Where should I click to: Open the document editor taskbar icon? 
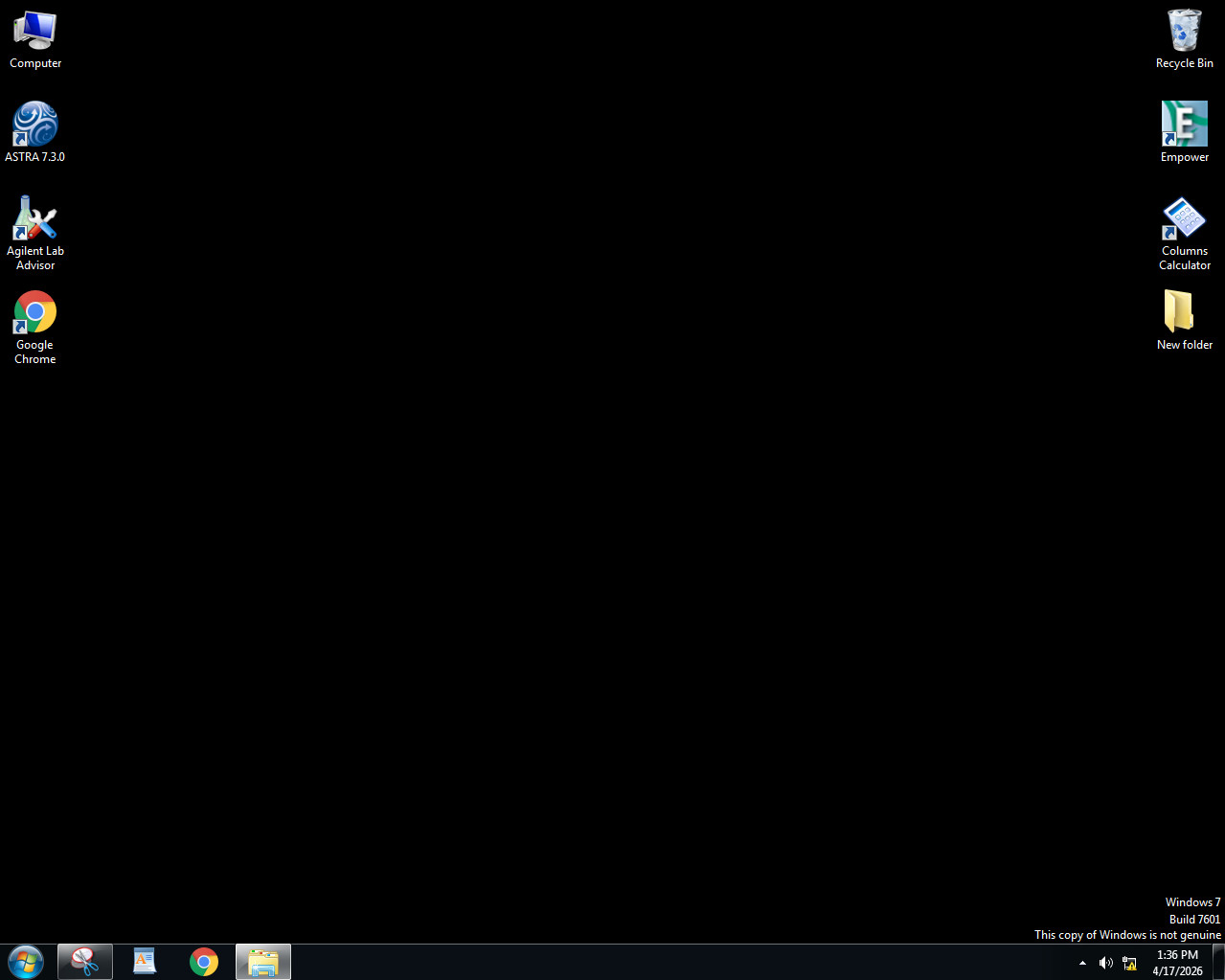point(145,962)
